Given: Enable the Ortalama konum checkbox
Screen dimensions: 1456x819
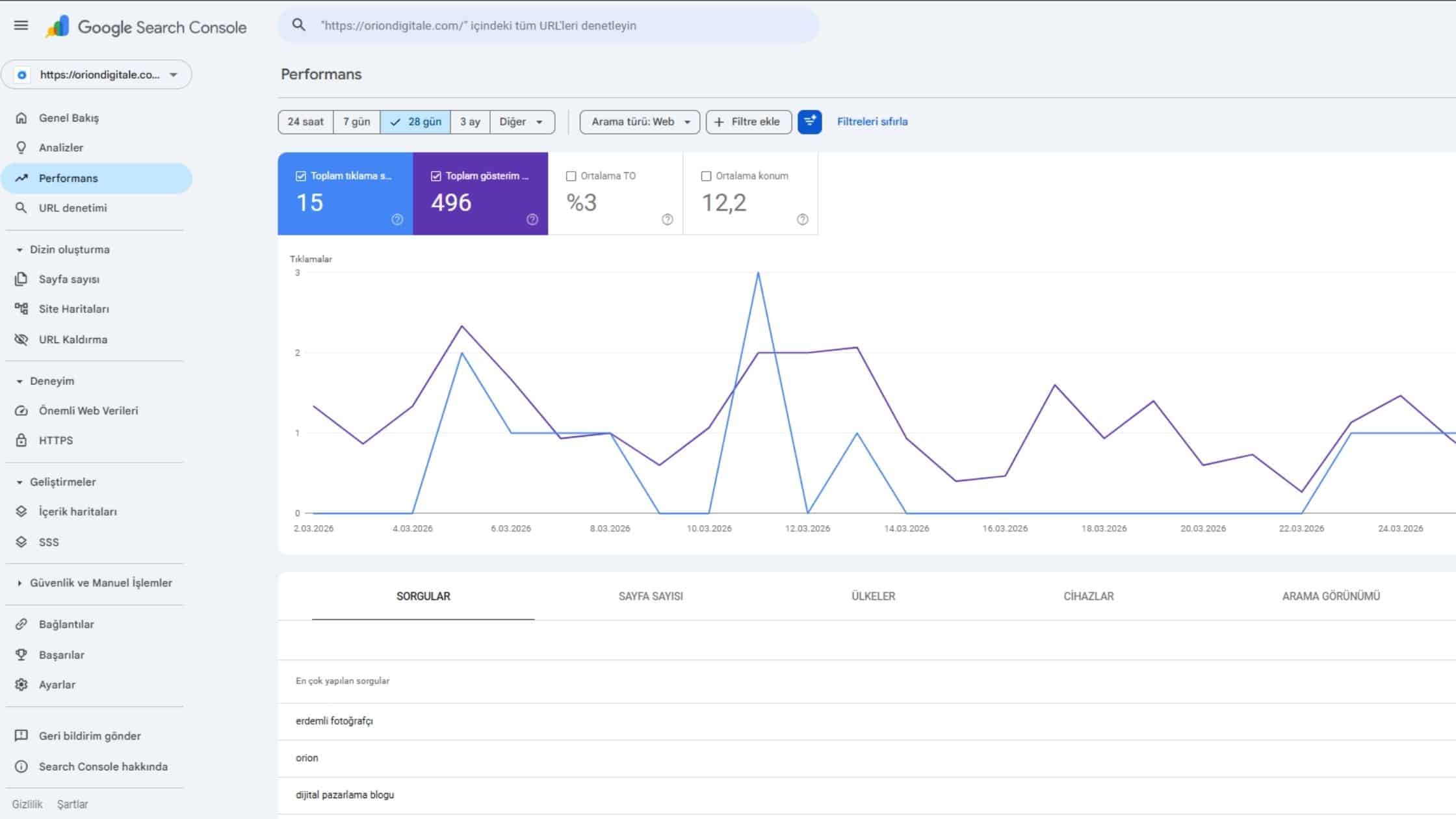Looking at the screenshot, I should (705, 175).
